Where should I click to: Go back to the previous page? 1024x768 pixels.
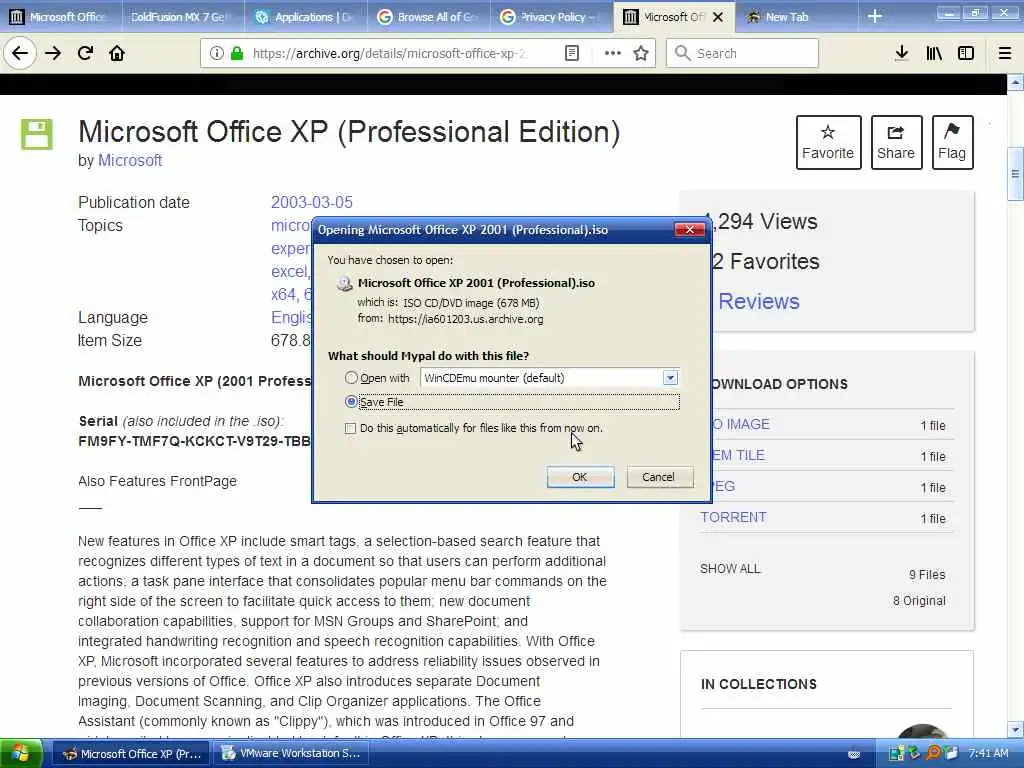pos(20,54)
